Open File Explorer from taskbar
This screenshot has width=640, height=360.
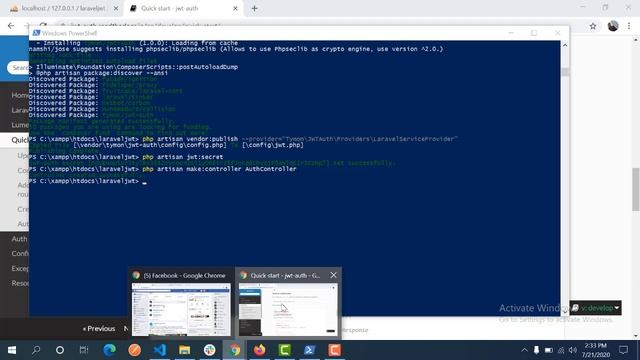(184, 350)
